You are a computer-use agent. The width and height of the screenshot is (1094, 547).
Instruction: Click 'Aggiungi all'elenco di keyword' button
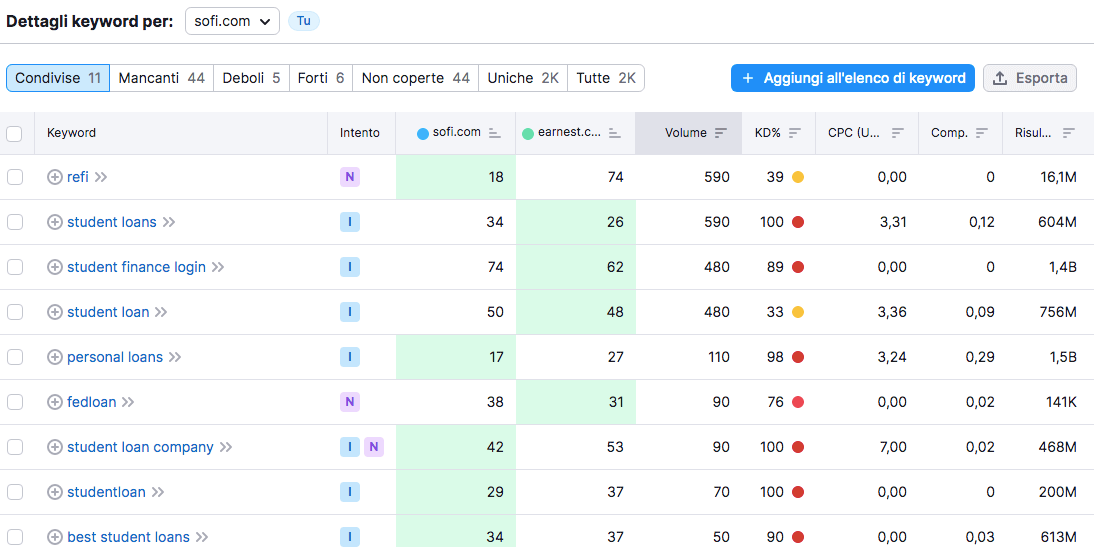[853, 78]
